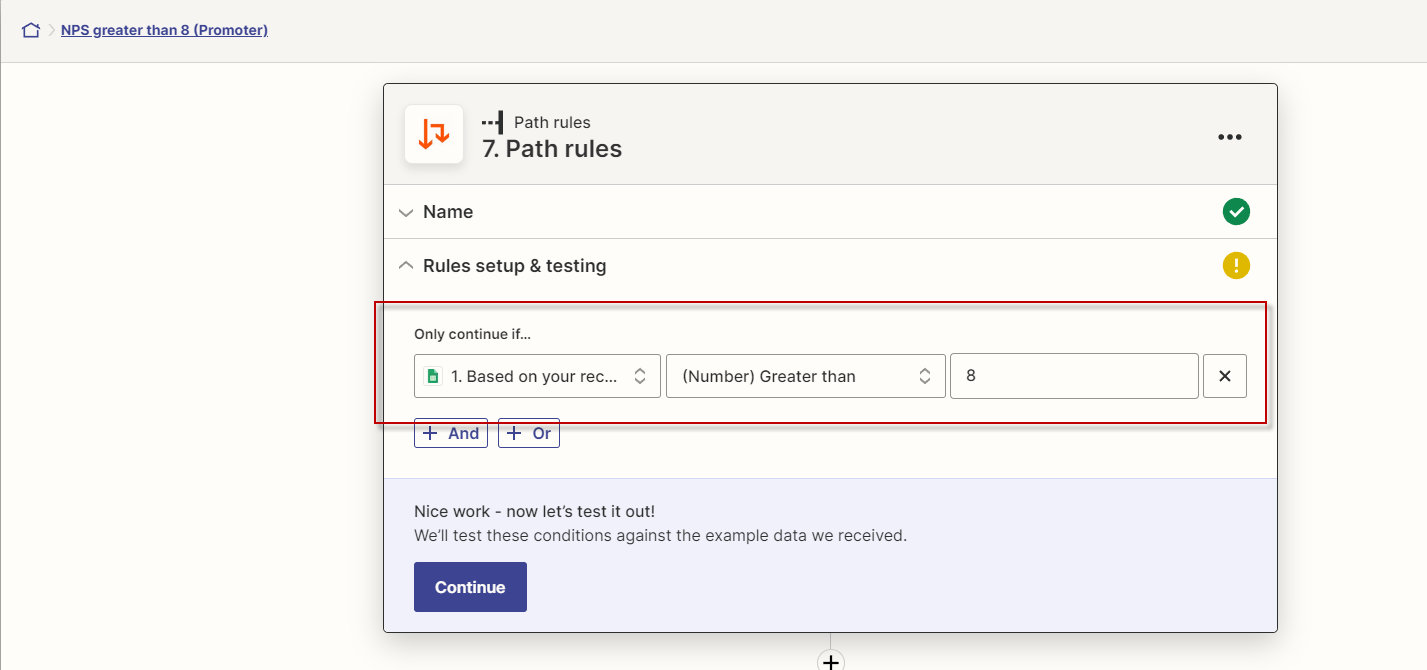Click the yellow warning icon on Rules setup
This screenshot has height=670, width=1427.
[1236, 265]
